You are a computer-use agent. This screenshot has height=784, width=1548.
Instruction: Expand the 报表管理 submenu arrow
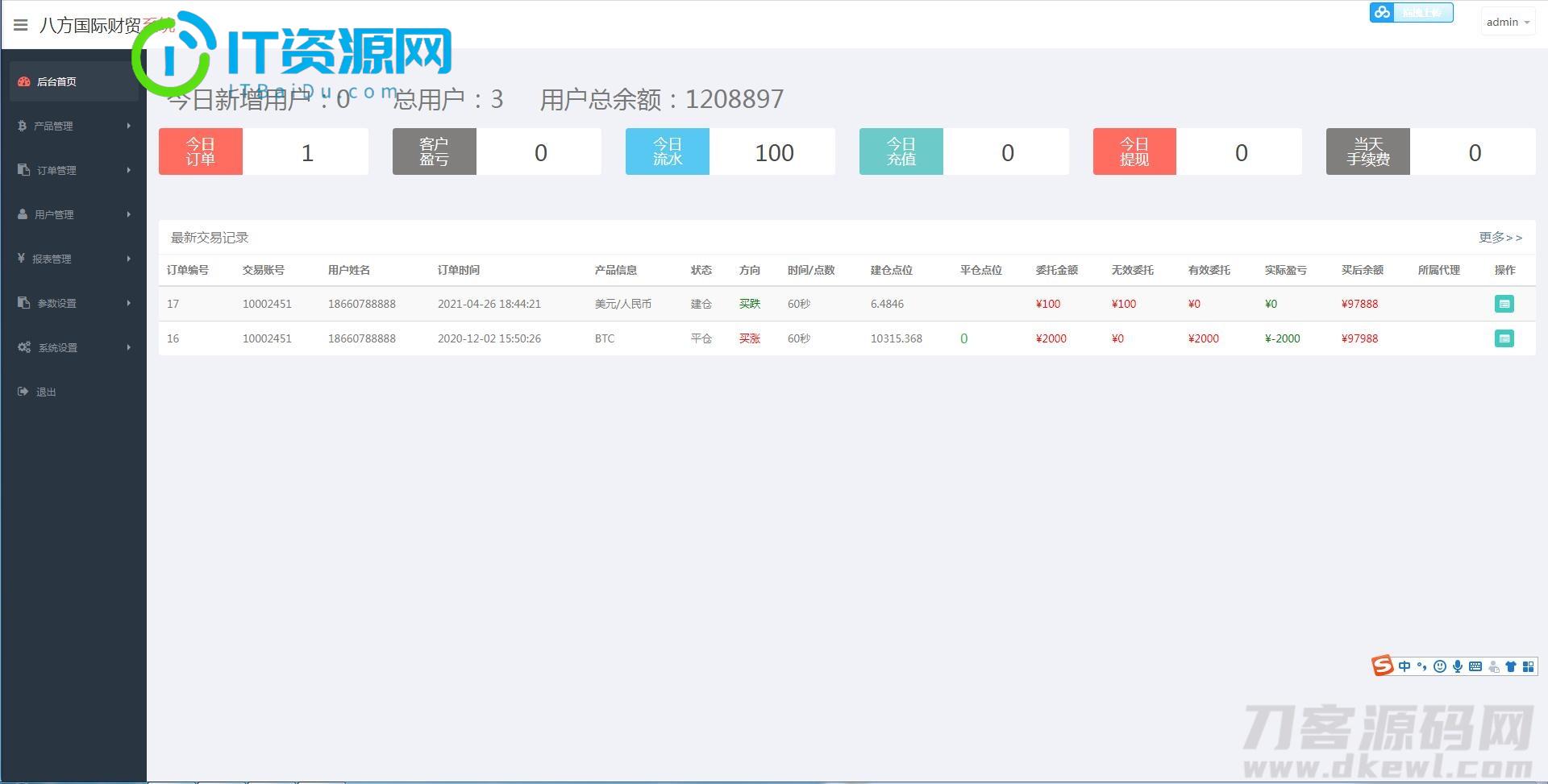pos(128,259)
